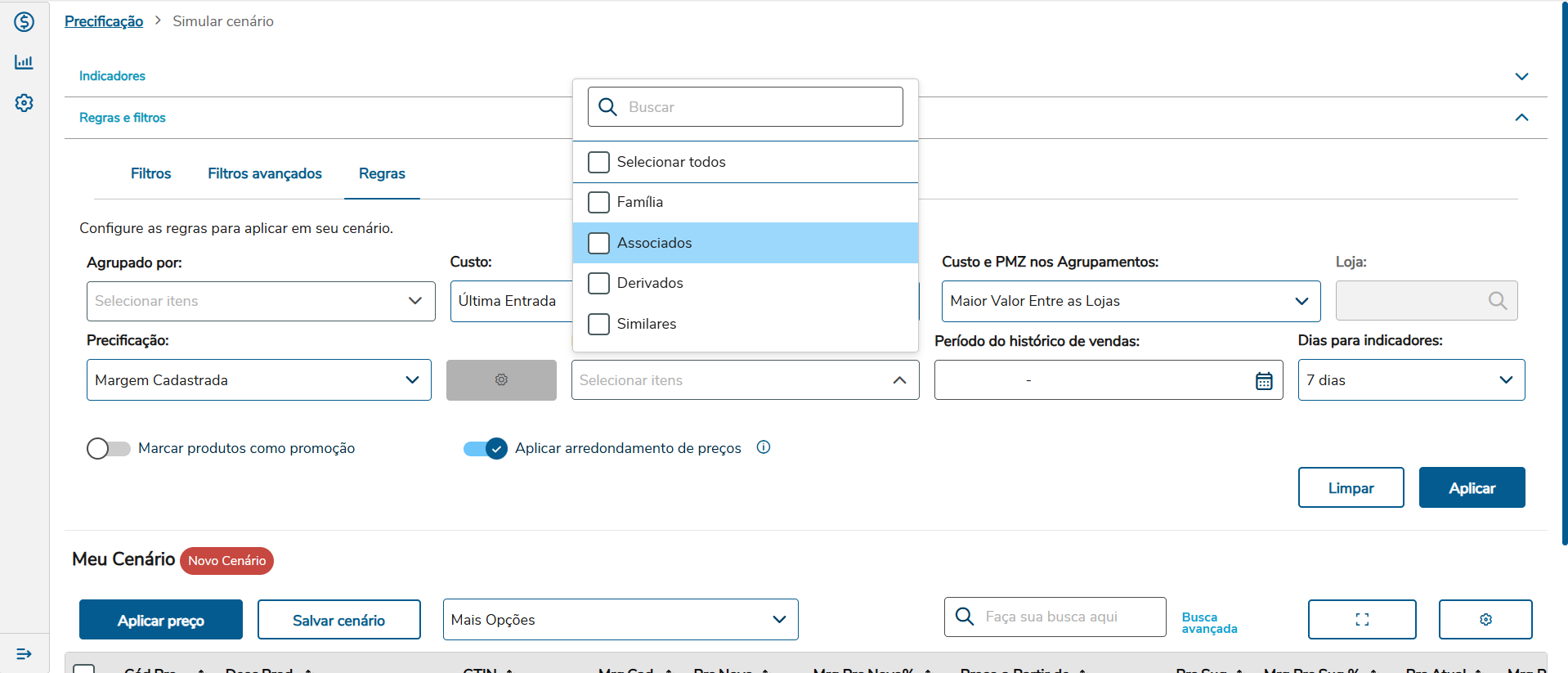This screenshot has height=673, width=1568.
Task: Toggle Marcar produtos como promoção switch
Action: pos(109,448)
